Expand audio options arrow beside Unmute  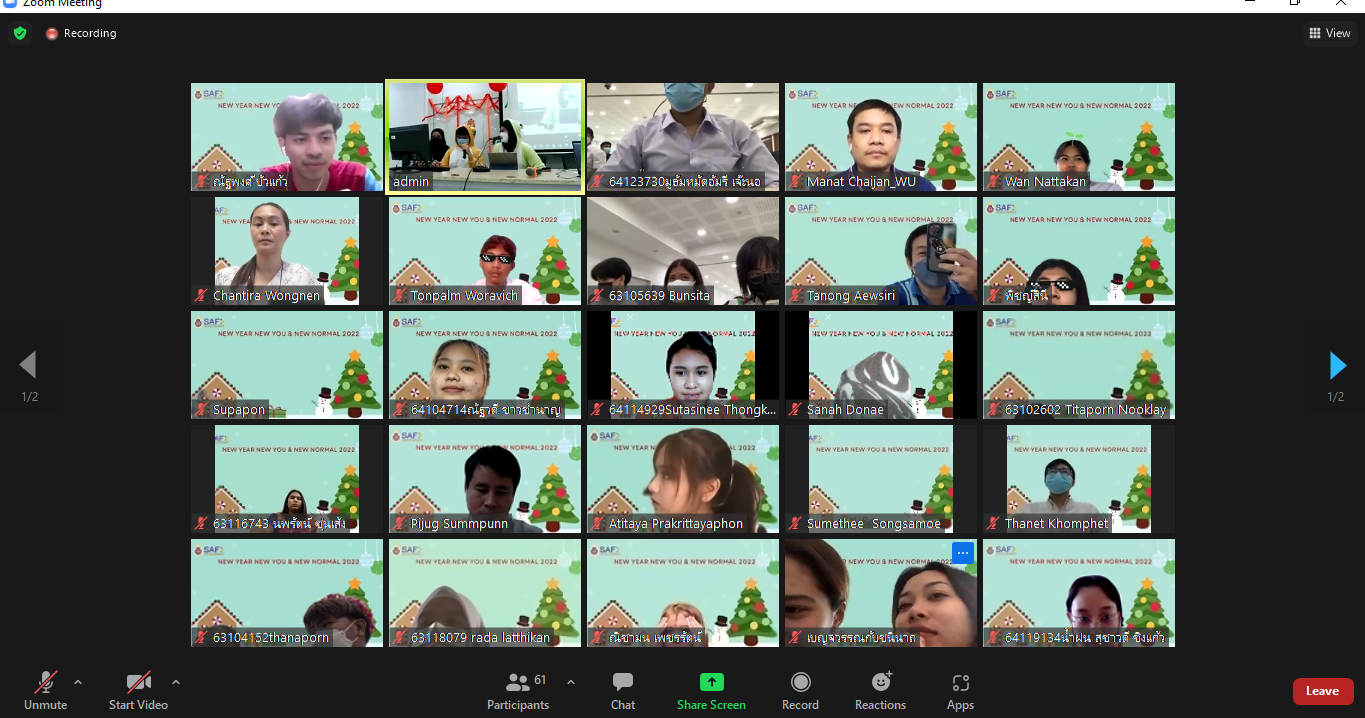click(x=78, y=683)
